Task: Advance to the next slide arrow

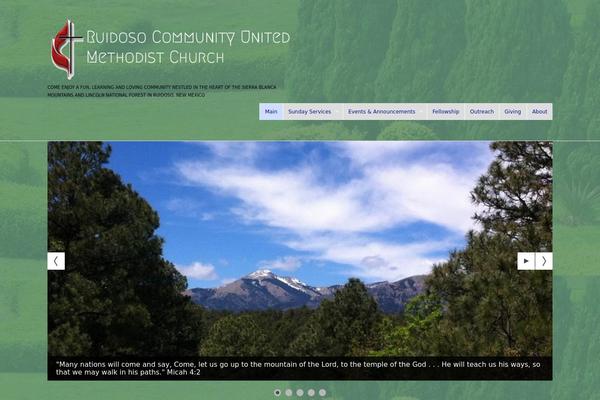Action: coord(544,261)
